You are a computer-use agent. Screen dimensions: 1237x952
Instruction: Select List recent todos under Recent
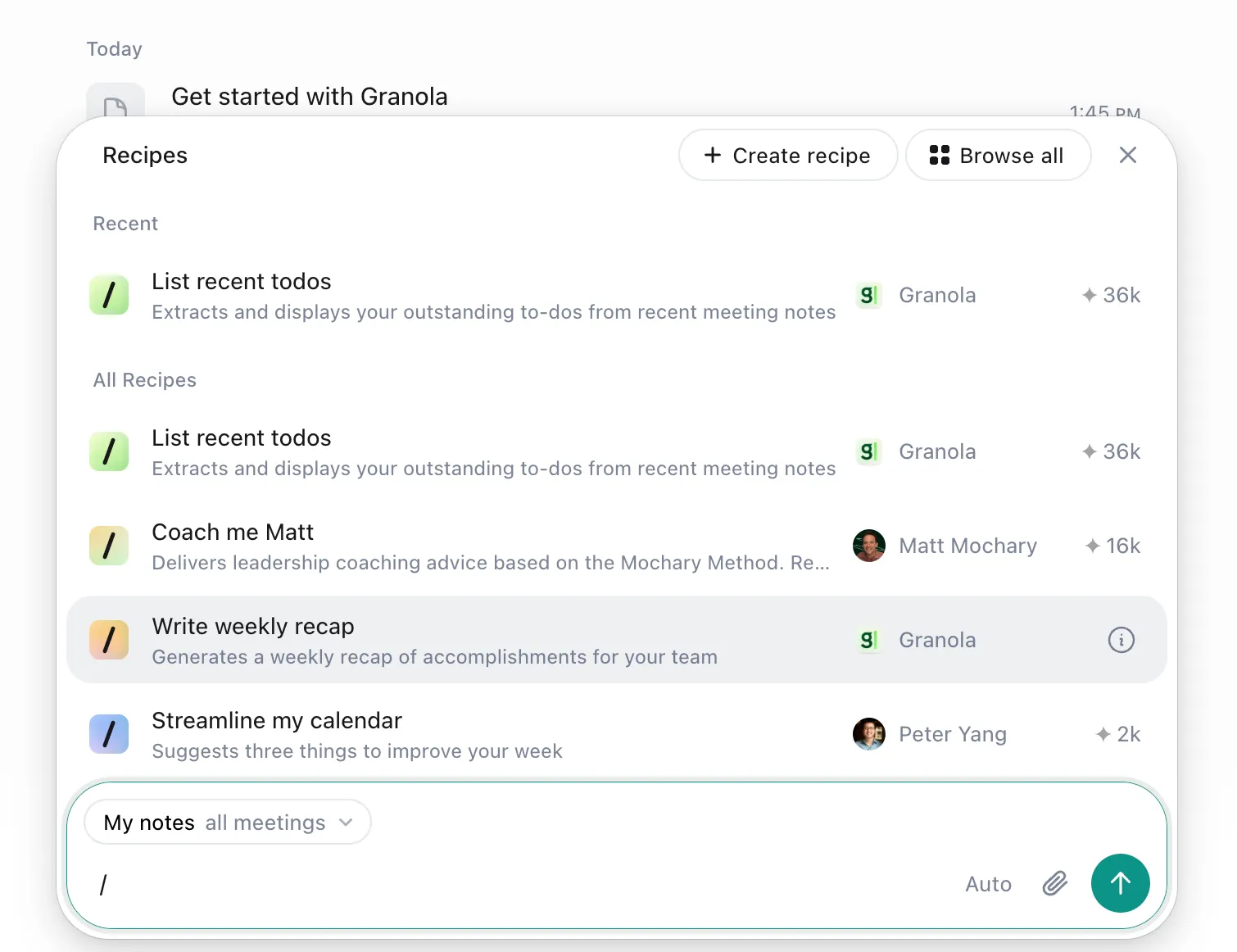(616, 296)
